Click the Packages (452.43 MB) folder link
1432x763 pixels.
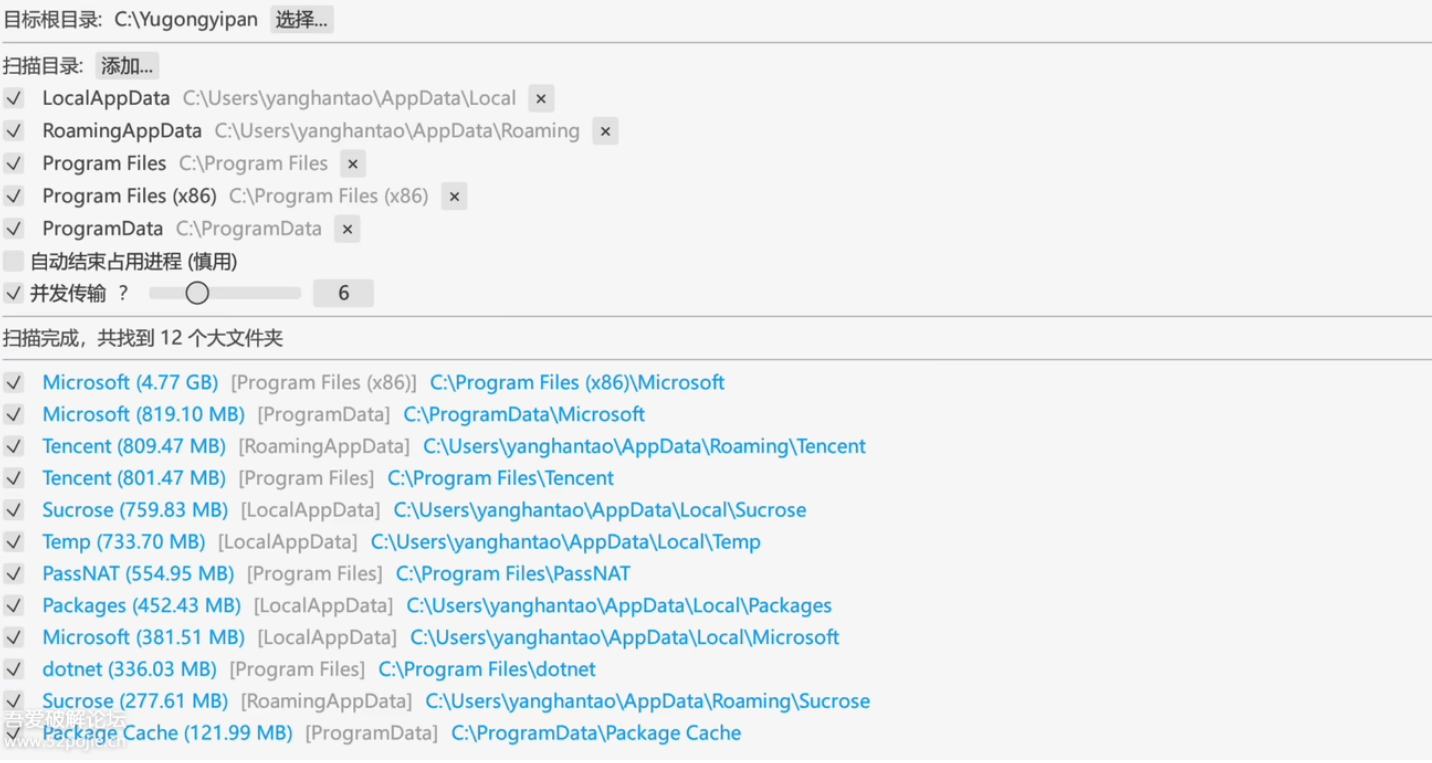141,606
